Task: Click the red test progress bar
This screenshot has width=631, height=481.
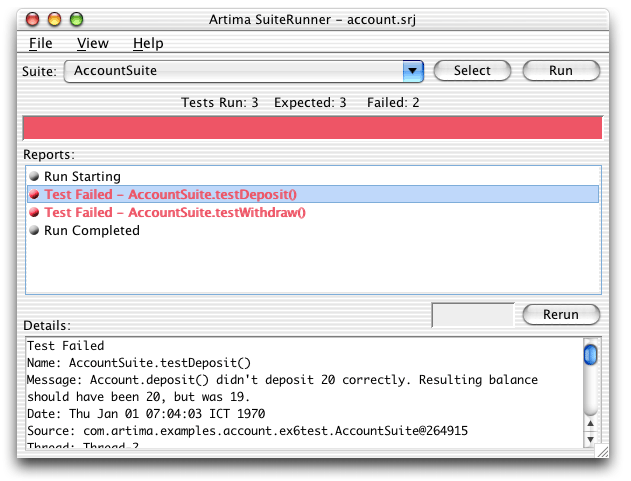Action: [313, 128]
